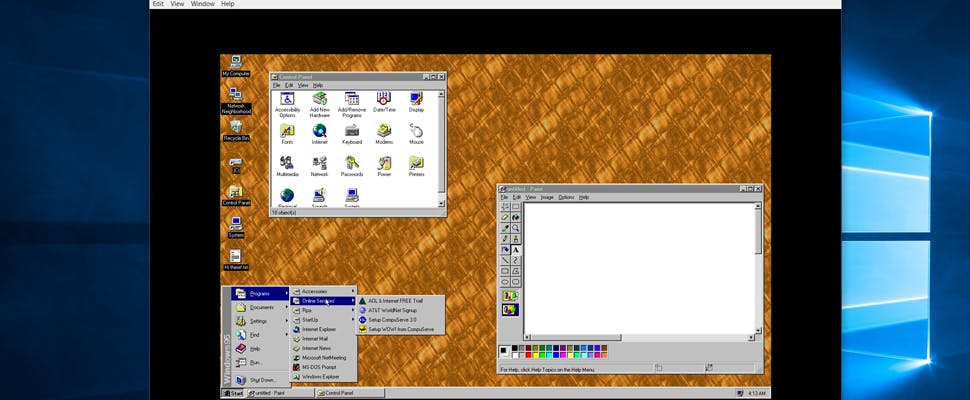Select the Rounded Rectangle tool in Paint

(515, 282)
